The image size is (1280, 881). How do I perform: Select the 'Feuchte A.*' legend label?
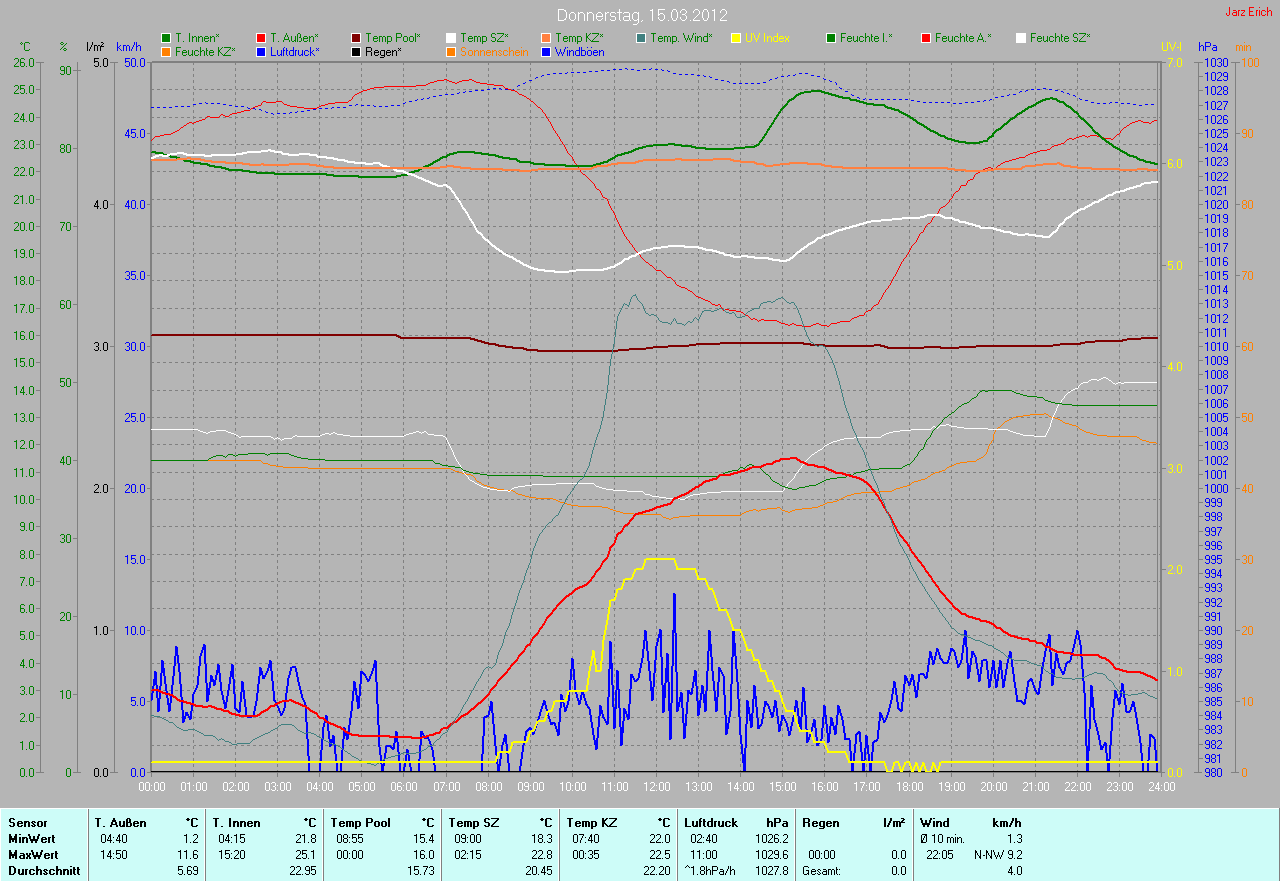point(963,38)
